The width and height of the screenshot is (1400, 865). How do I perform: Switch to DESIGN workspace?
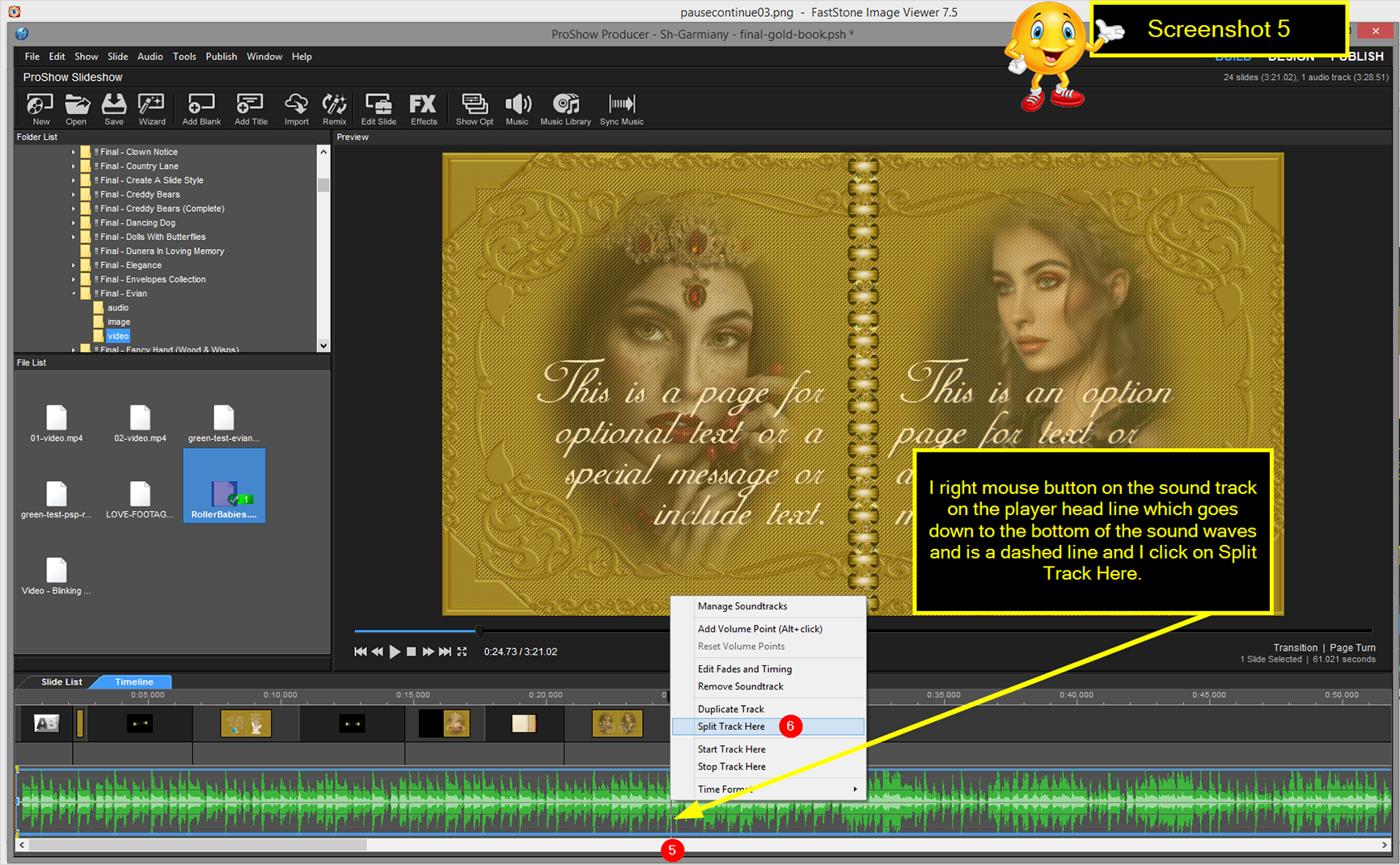[x=1291, y=57]
